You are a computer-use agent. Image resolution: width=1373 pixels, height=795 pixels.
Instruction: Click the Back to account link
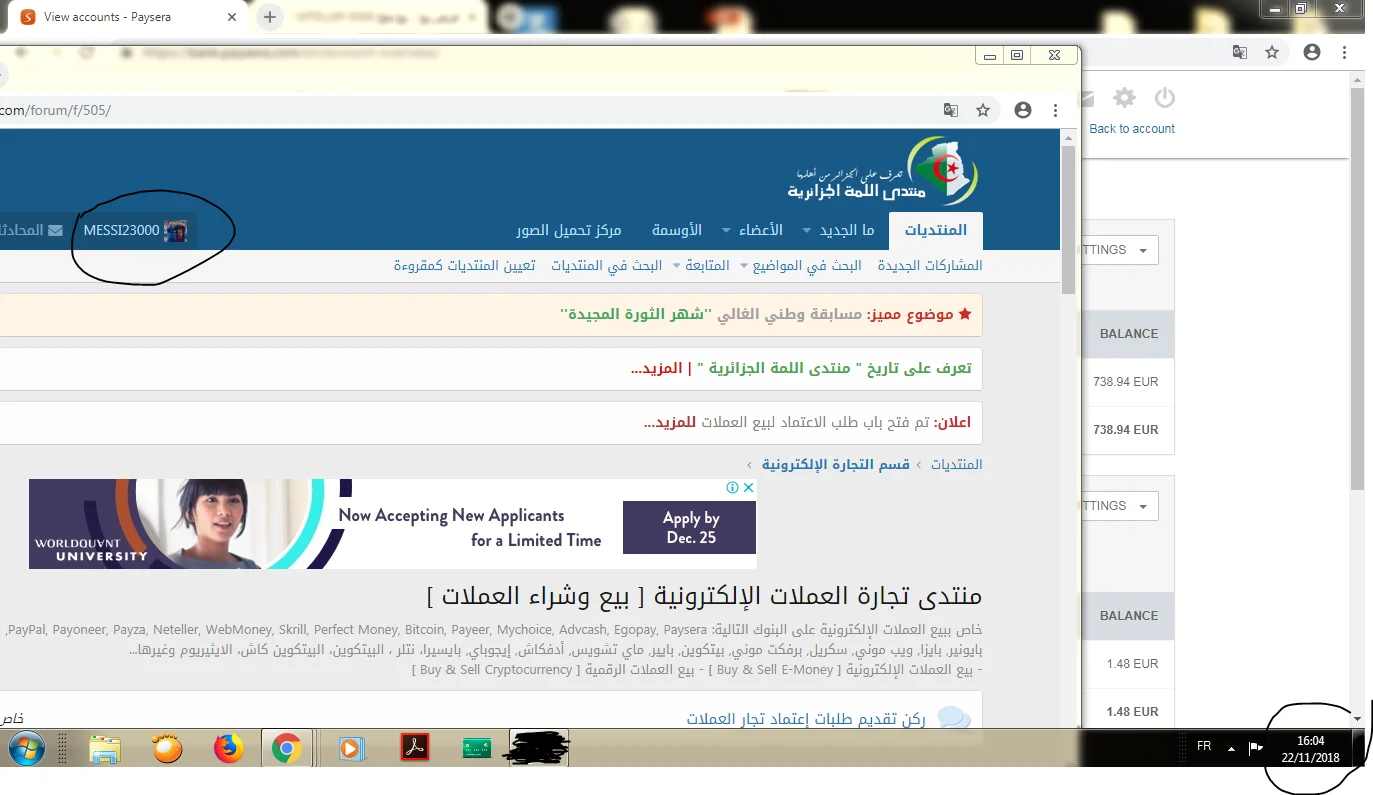tap(1131, 128)
